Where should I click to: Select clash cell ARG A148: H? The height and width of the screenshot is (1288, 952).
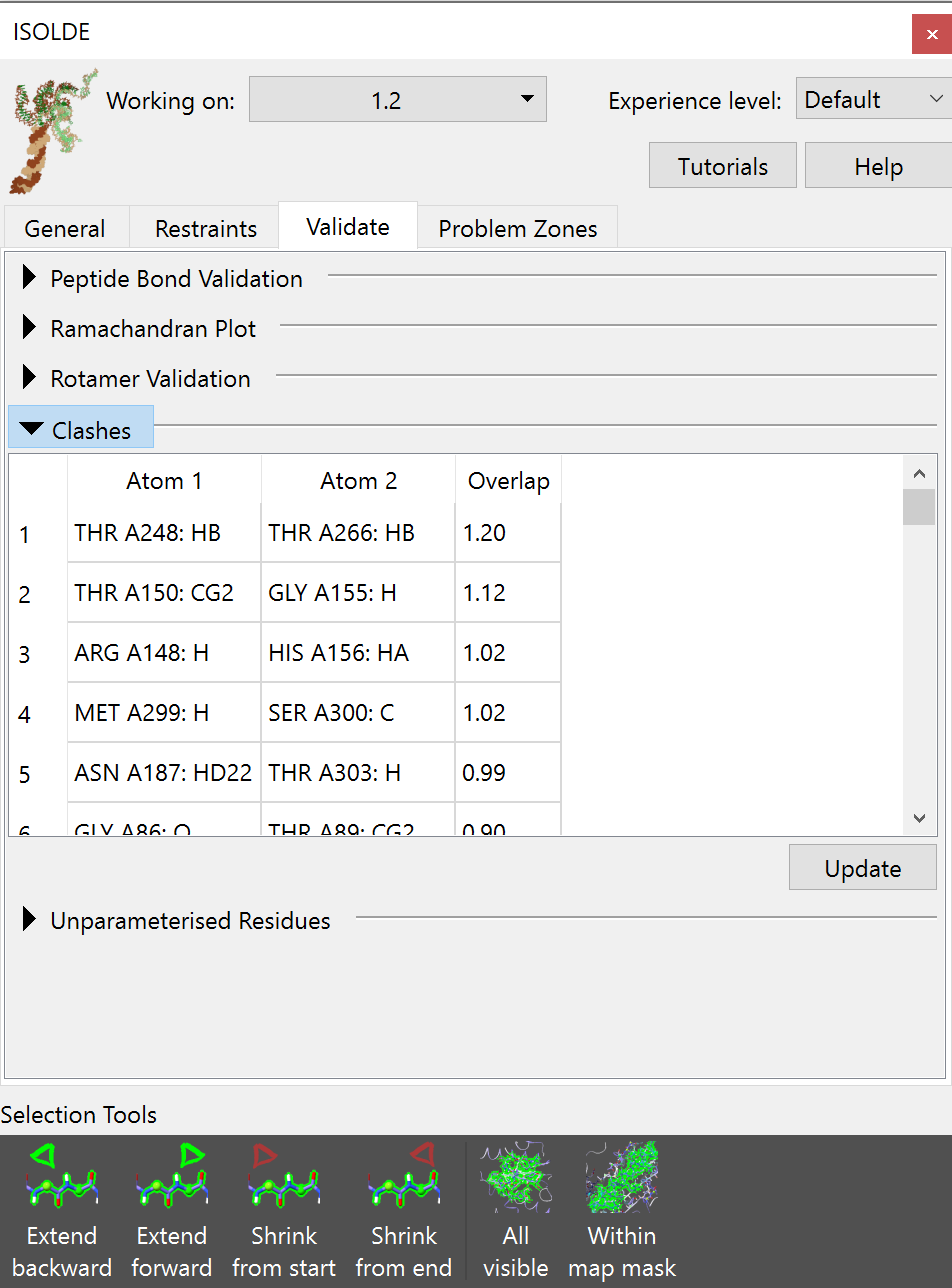pos(164,652)
